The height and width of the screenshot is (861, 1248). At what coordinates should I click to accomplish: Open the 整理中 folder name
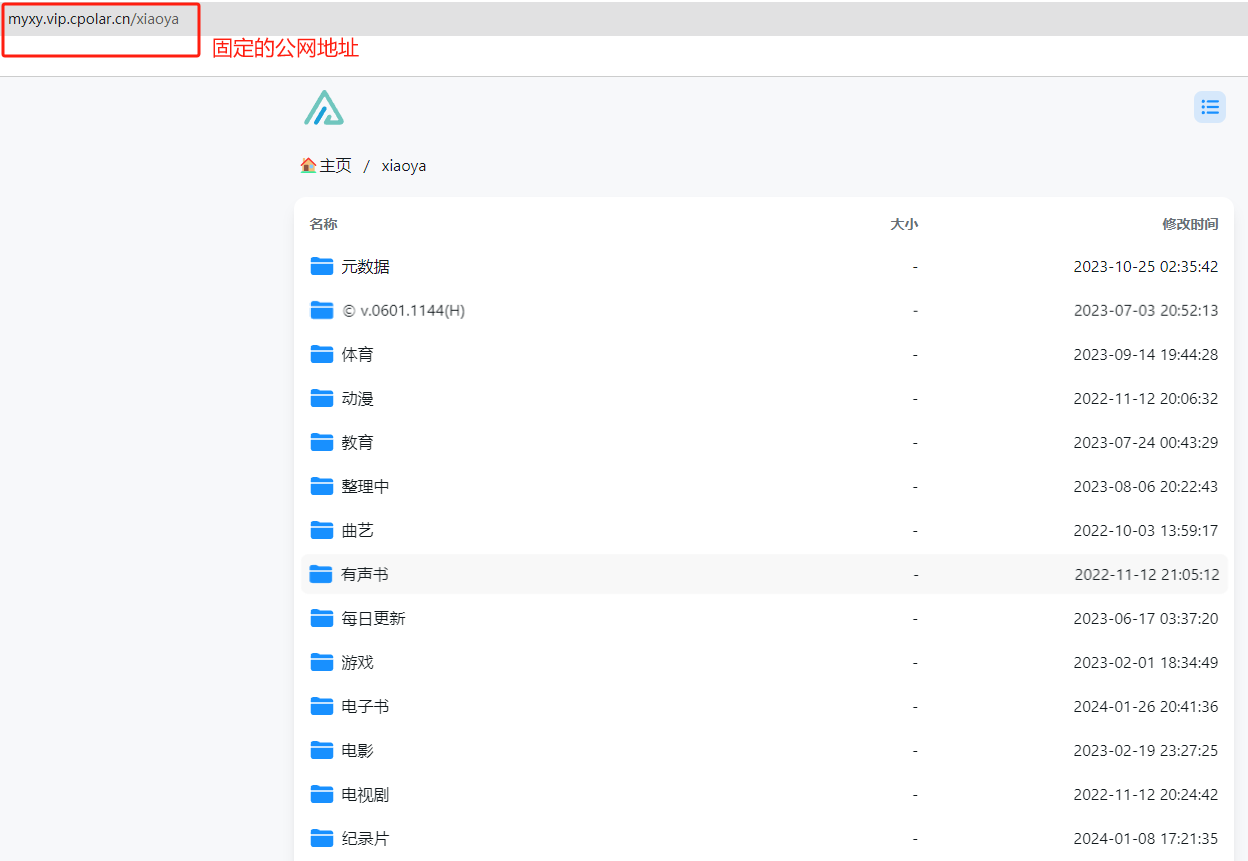click(365, 487)
